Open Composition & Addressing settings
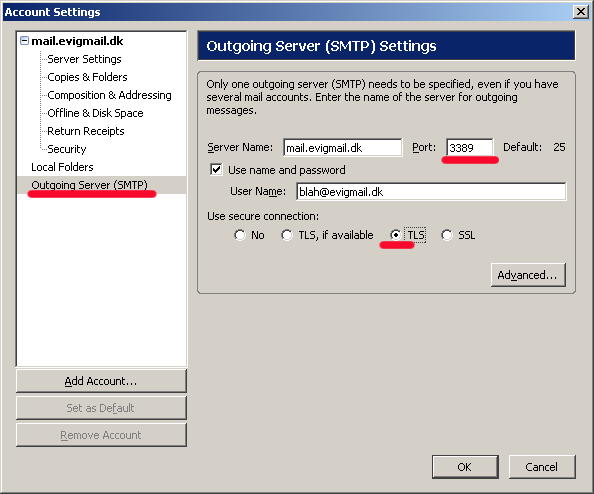Screen dimensions: 594x494 click(x=109, y=95)
